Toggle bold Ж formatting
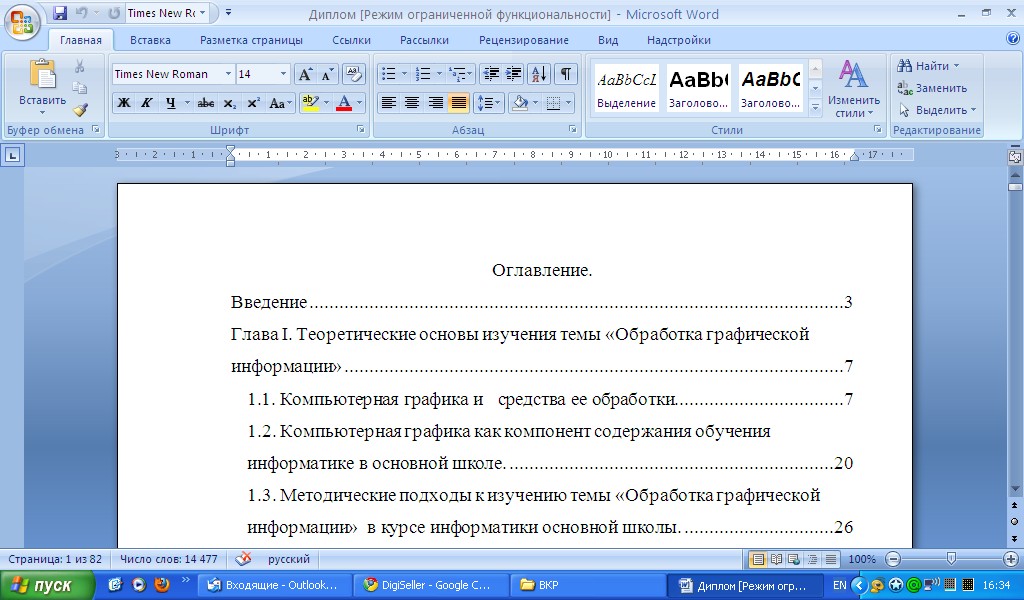The image size is (1024, 600). point(124,103)
